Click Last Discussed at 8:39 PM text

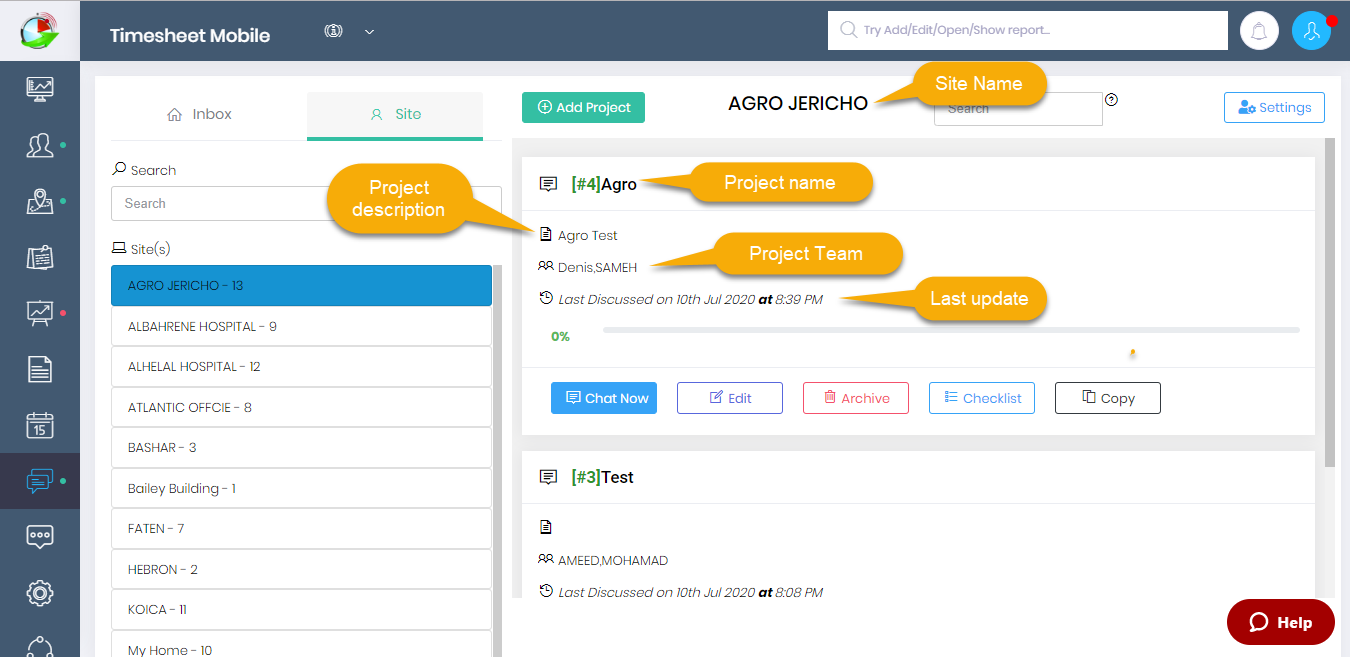(690, 299)
